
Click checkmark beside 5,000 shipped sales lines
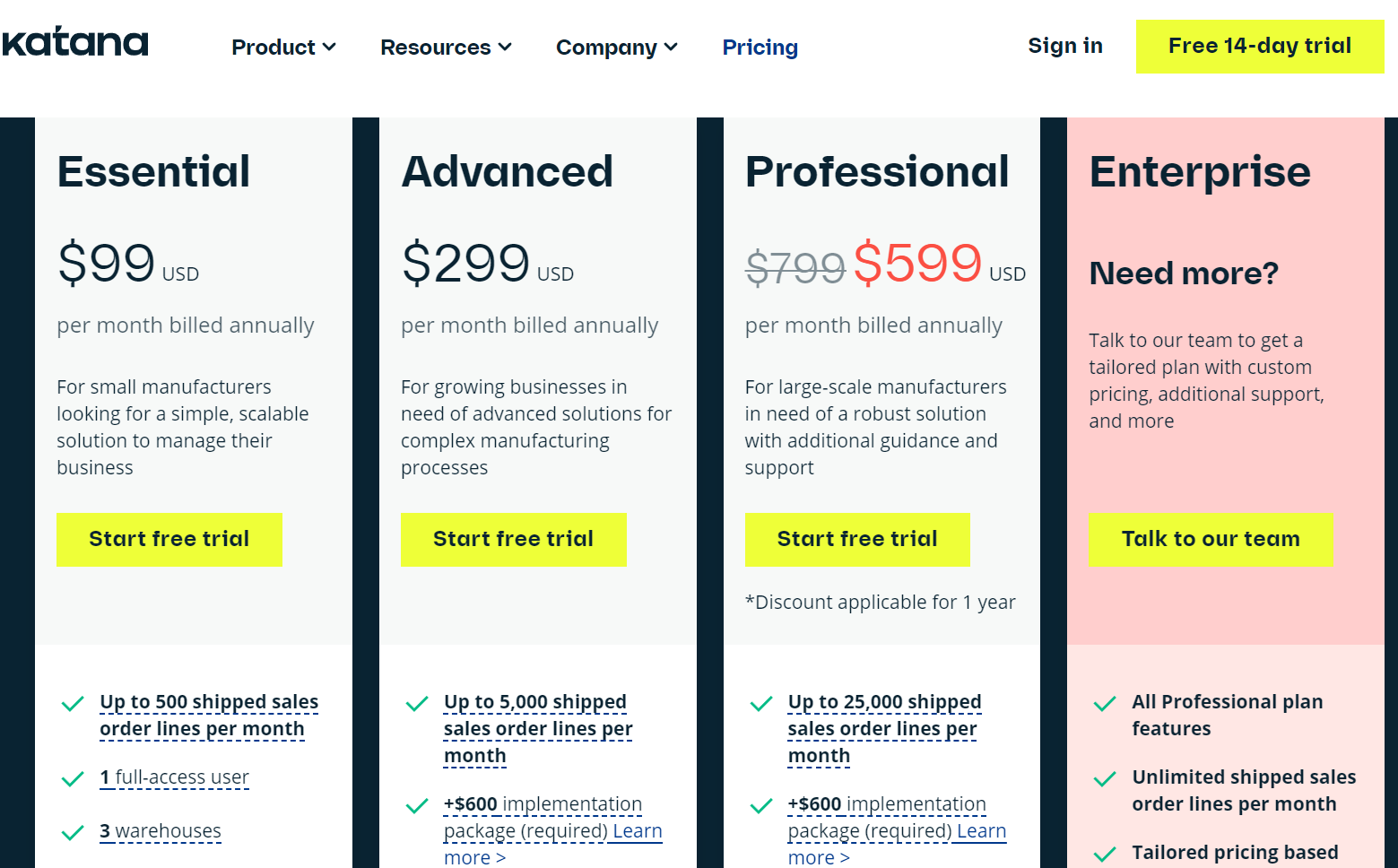(417, 704)
